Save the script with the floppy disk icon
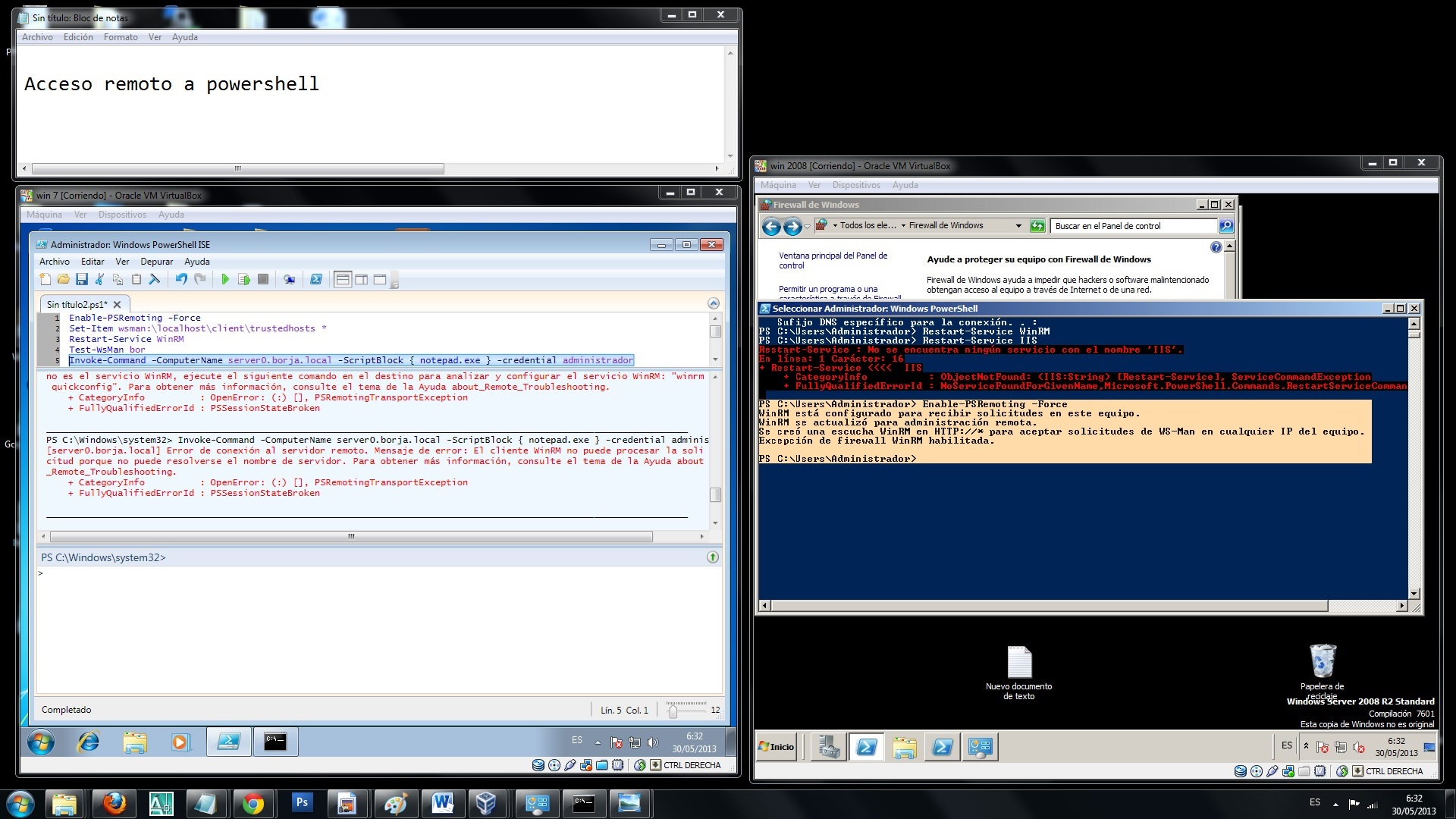 click(x=82, y=280)
